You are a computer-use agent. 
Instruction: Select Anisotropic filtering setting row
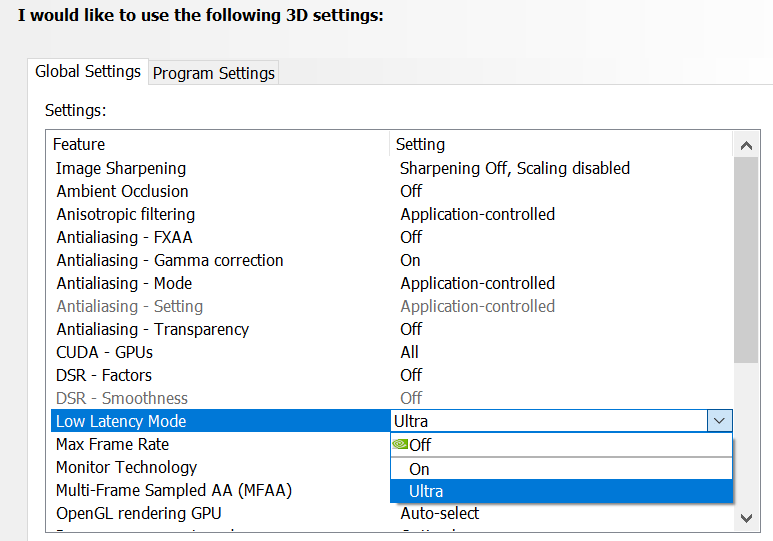[126, 214]
